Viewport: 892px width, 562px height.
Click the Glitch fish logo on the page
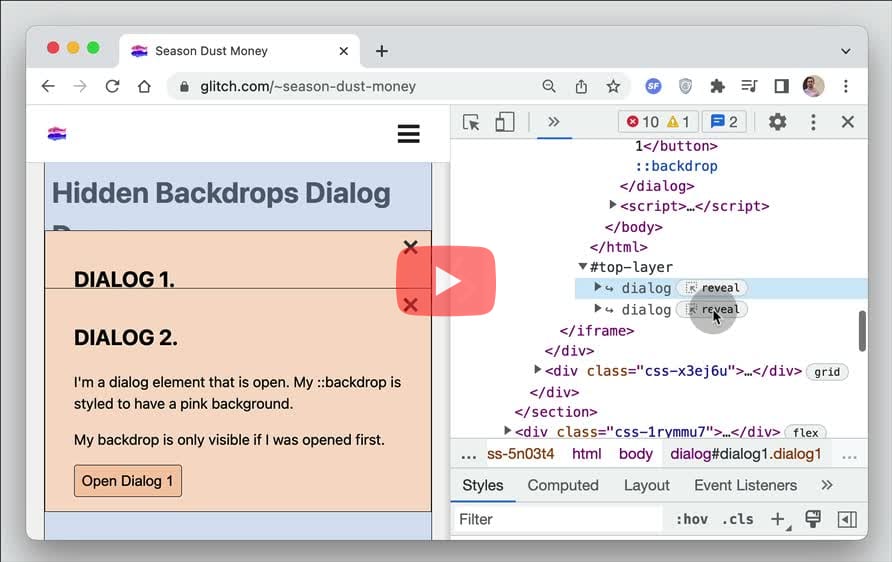57,134
